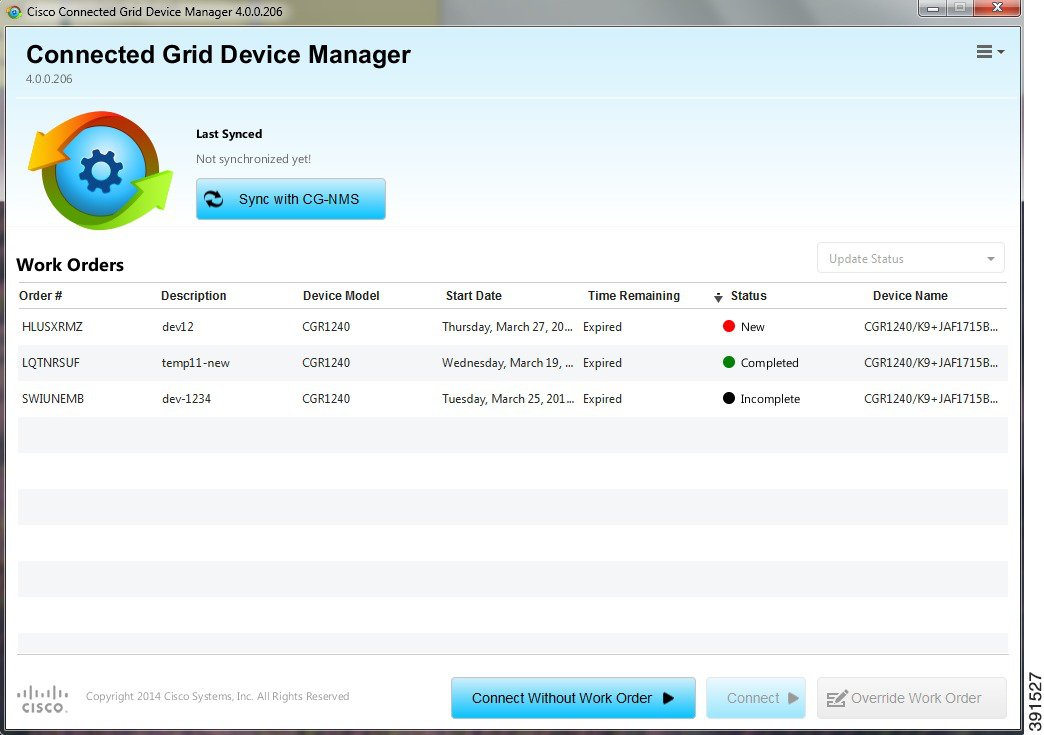This screenshot has height=735, width=1044.
Task: Click the Connect button
Action: pyautogui.click(x=756, y=698)
